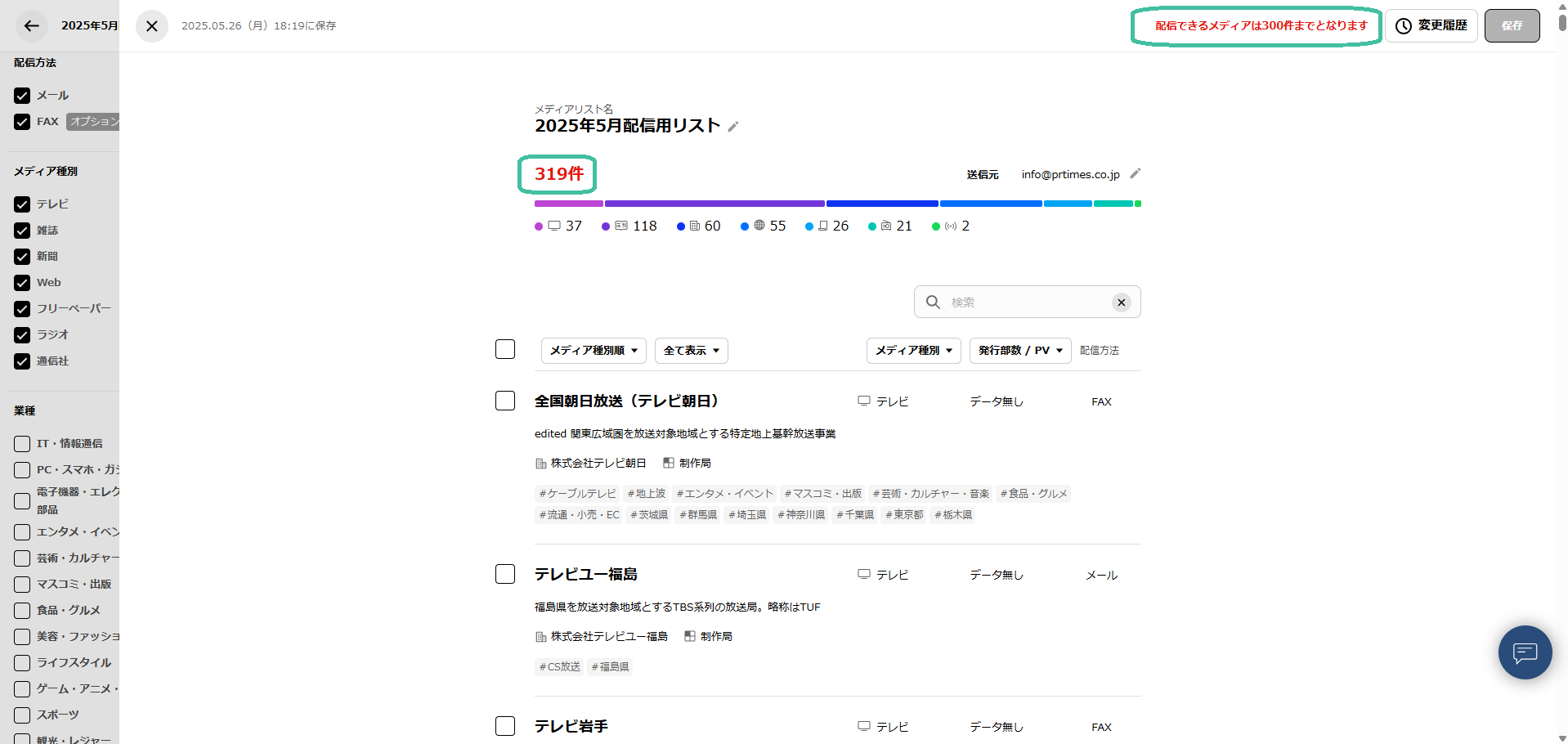This screenshot has width=1568, height=744.
Task: Click the back arrow at top left
Action: click(x=31, y=25)
